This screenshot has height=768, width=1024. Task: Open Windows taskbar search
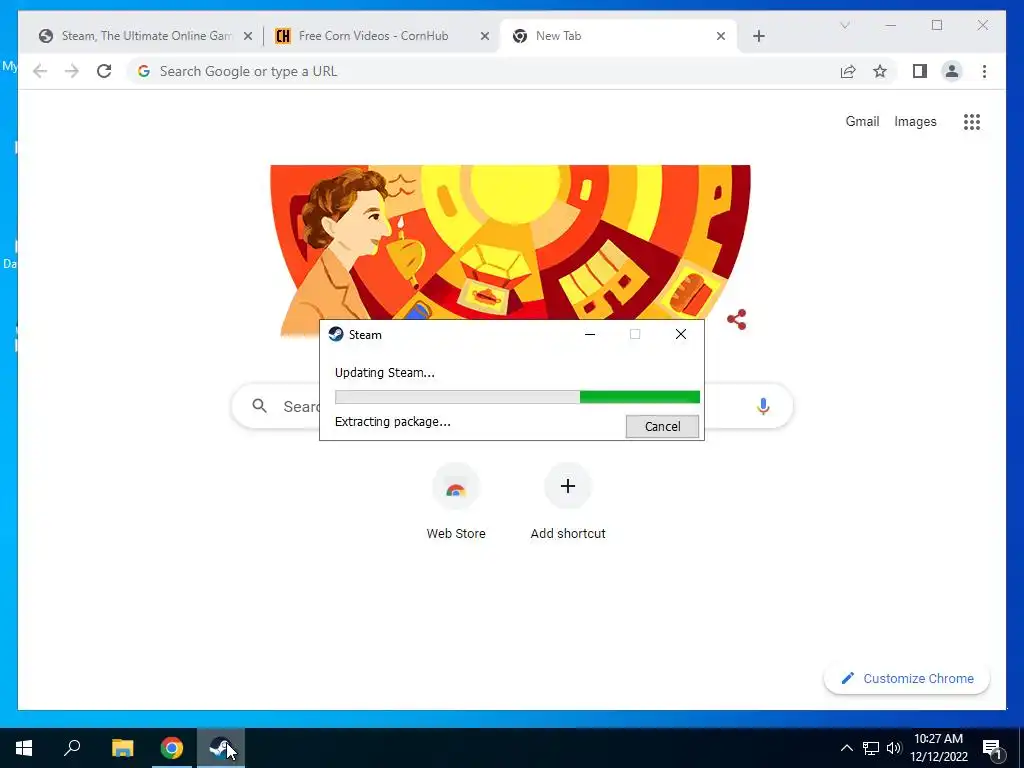point(72,748)
